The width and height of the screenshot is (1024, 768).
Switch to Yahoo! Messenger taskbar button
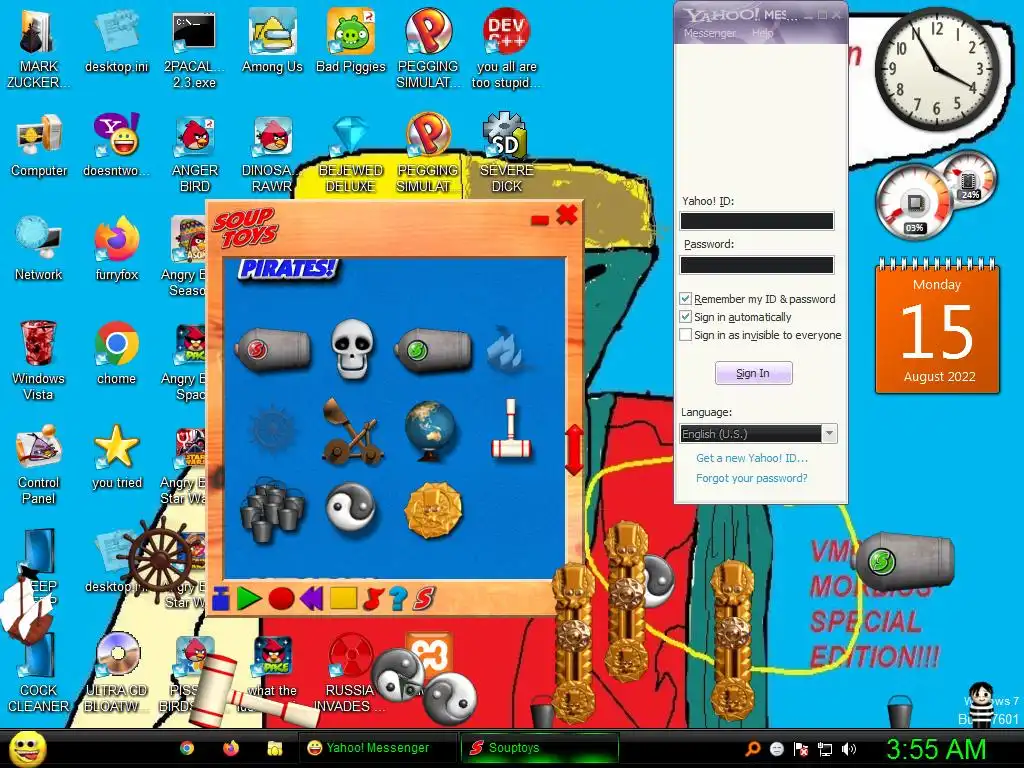(377, 748)
